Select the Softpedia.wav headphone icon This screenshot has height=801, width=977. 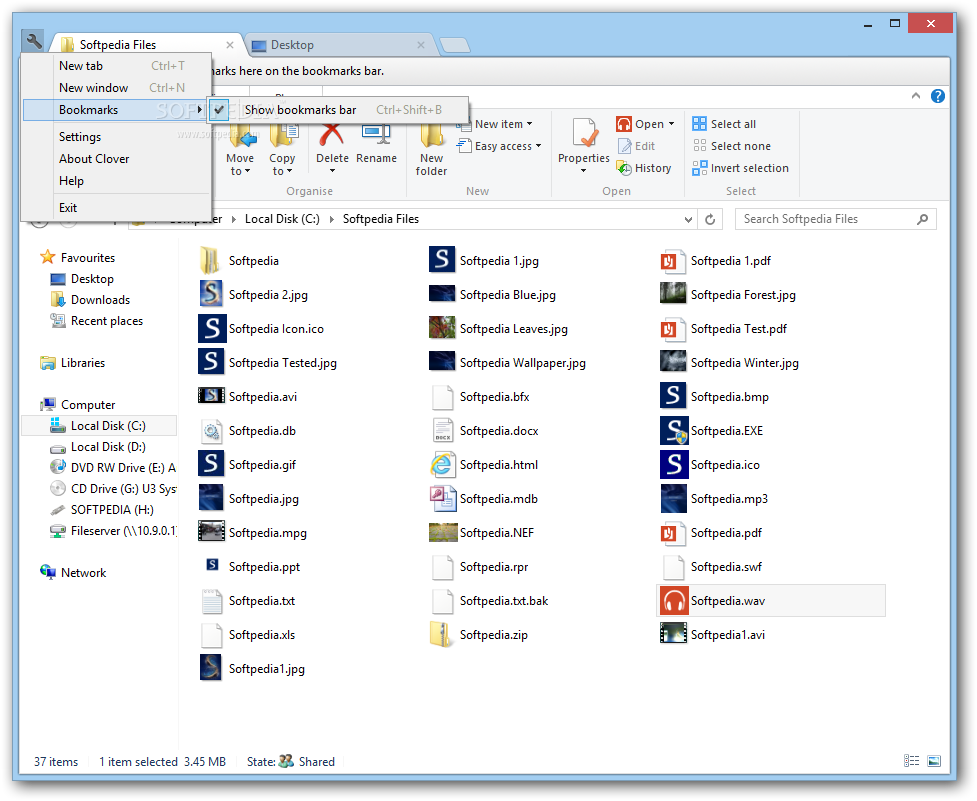point(674,600)
